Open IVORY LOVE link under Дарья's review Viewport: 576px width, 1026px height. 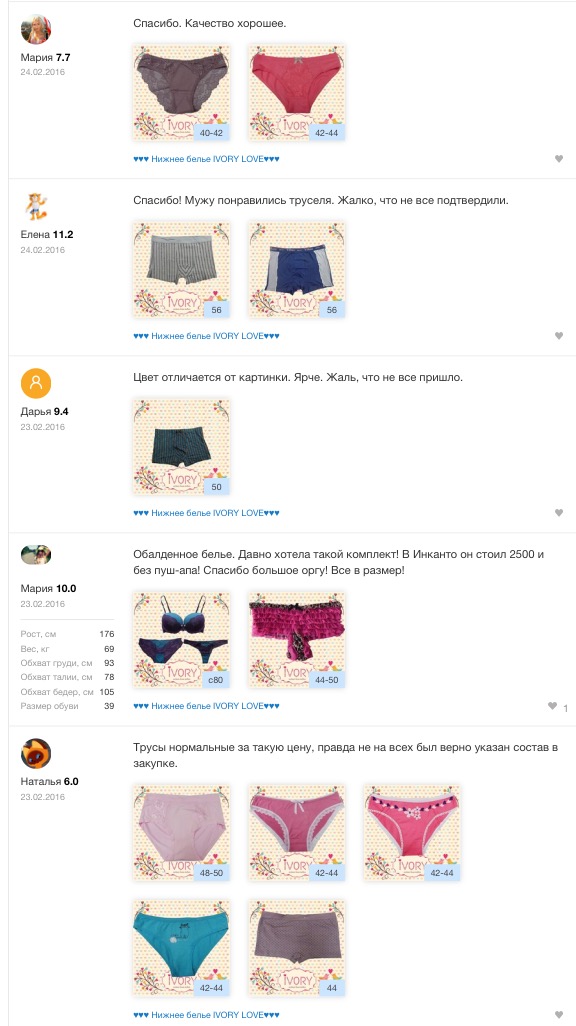click(206, 513)
